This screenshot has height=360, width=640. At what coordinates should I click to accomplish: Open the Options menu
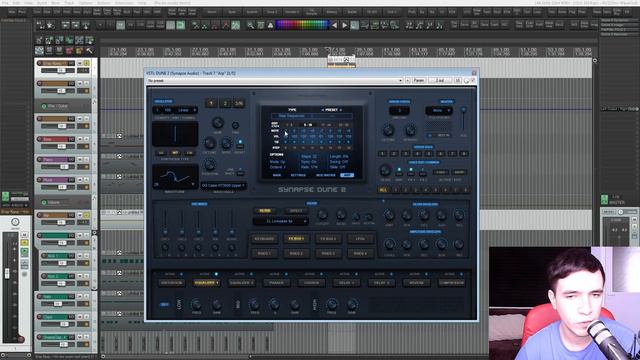(x=85, y=2)
